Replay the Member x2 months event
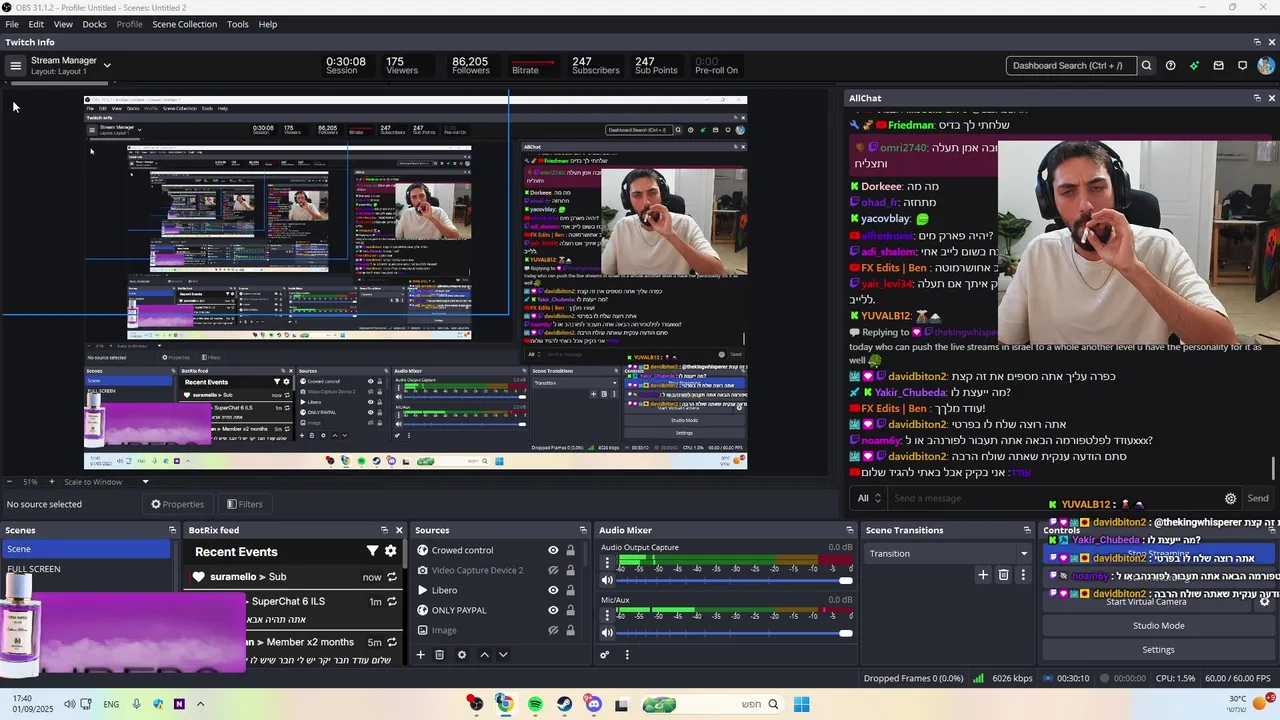Viewport: 1280px width, 720px height. coord(392,642)
